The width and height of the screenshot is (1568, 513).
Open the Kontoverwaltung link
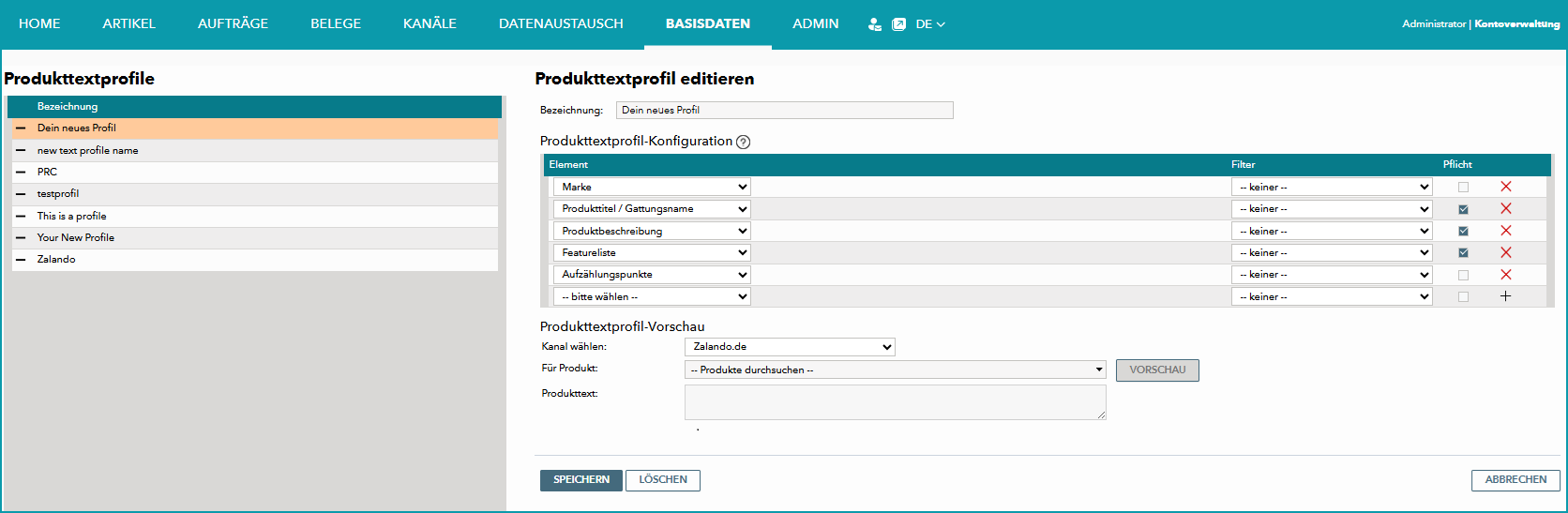(x=1517, y=24)
